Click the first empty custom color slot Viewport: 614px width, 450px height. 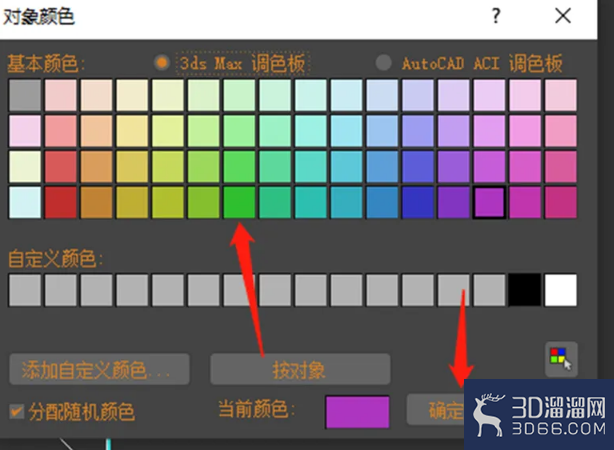(x=25, y=290)
